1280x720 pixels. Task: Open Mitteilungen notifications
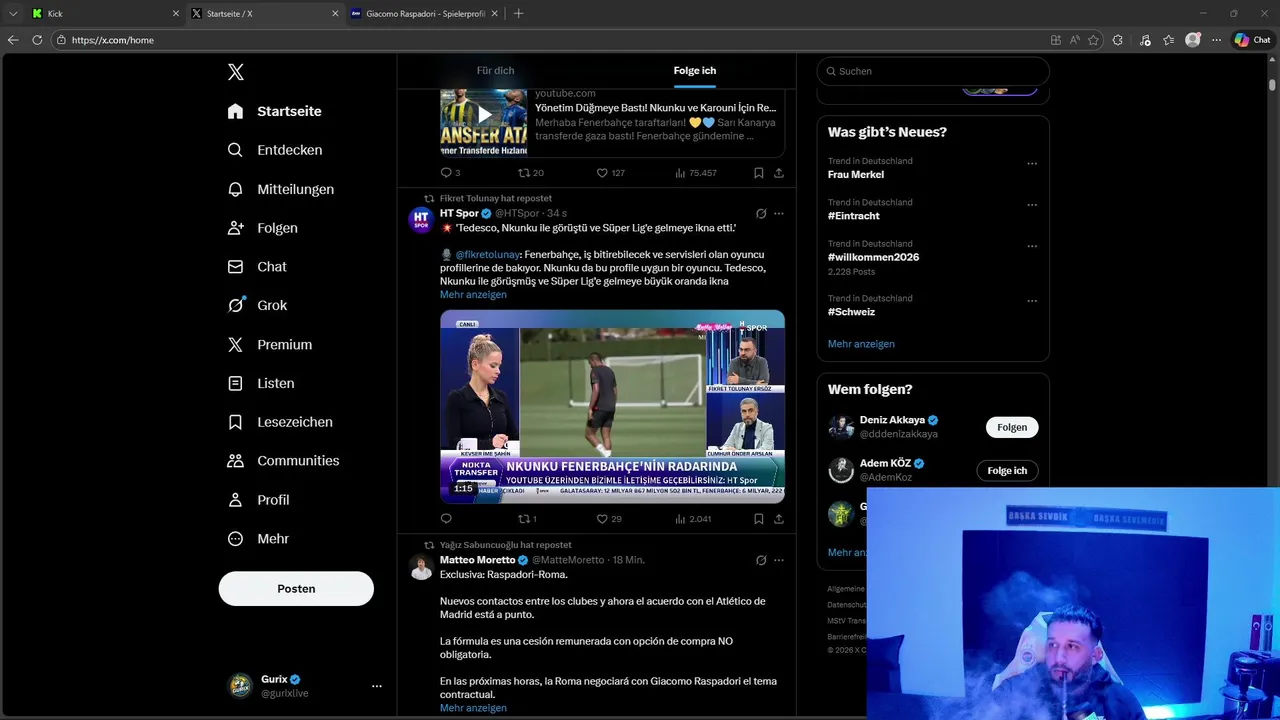coord(280,189)
